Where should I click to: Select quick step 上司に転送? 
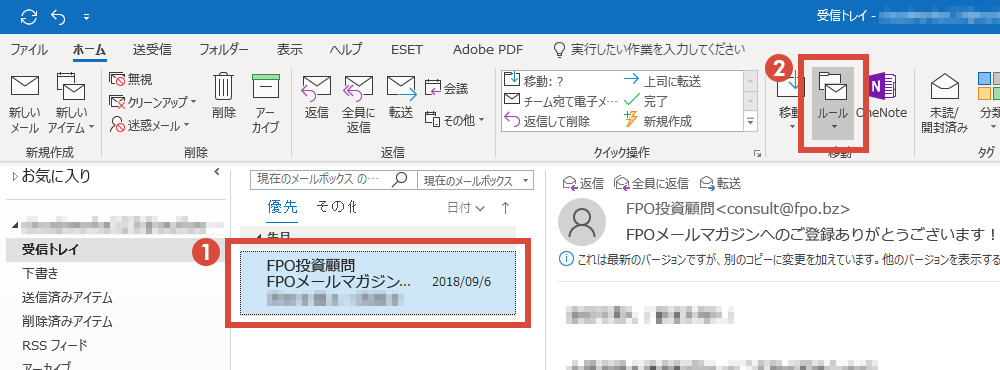[x=662, y=81]
